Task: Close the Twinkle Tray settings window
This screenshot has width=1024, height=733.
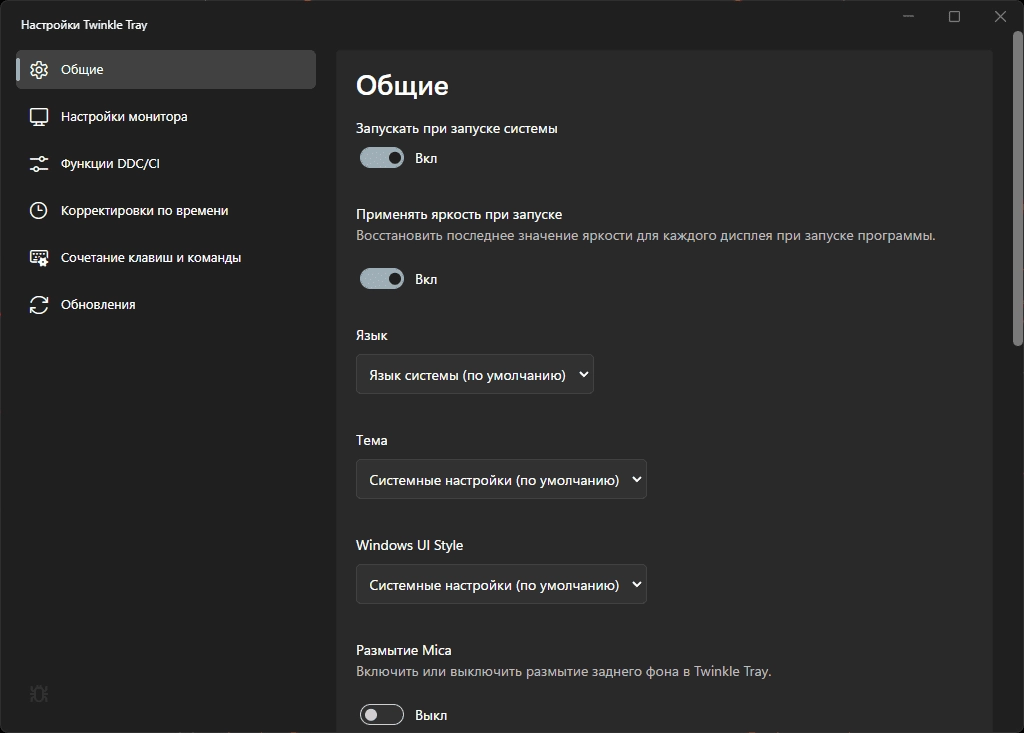Action: coord(1000,16)
